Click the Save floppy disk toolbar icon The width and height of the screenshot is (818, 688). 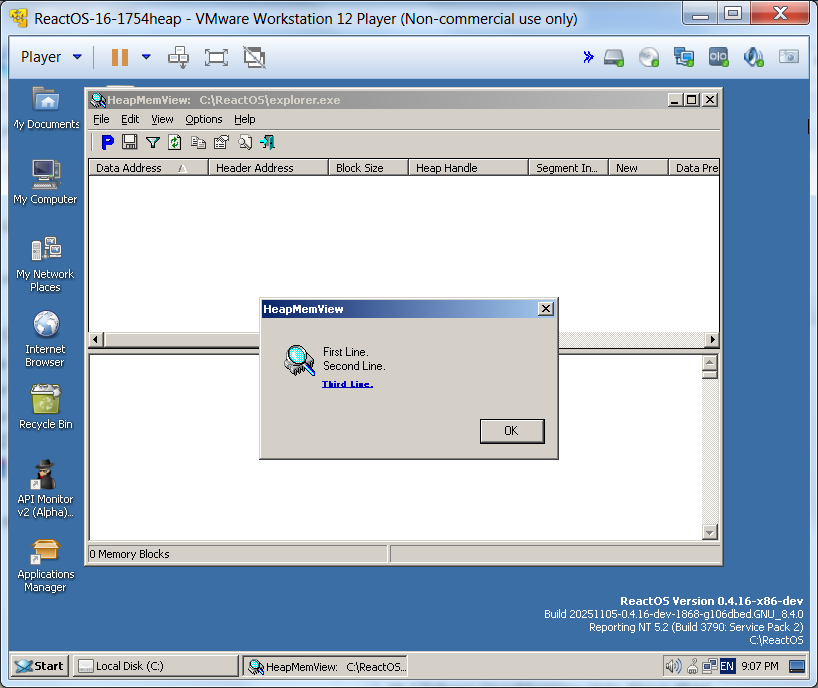point(130,142)
